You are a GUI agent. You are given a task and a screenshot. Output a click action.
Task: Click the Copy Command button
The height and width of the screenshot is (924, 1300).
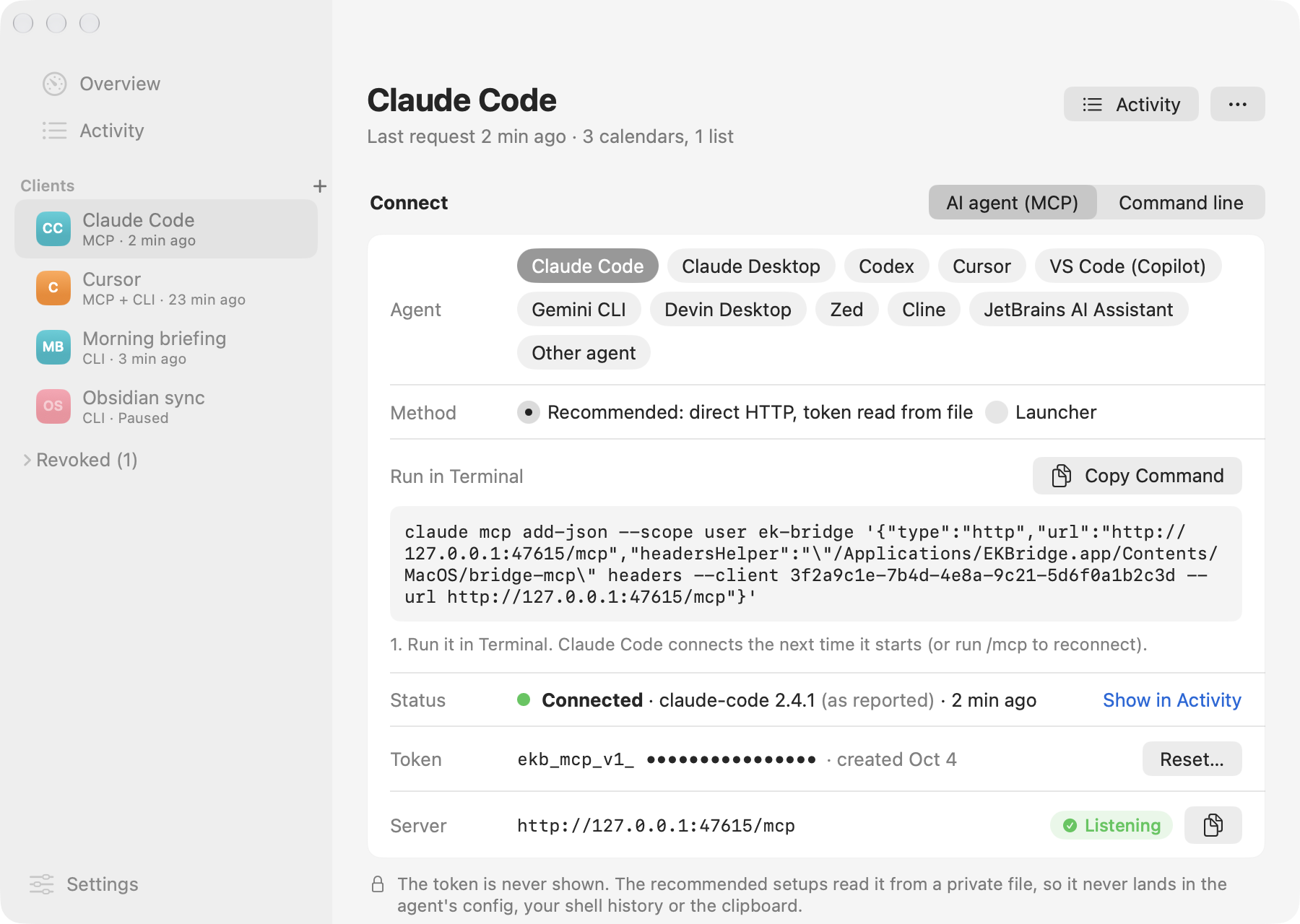pyautogui.click(x=1137, y=476)
